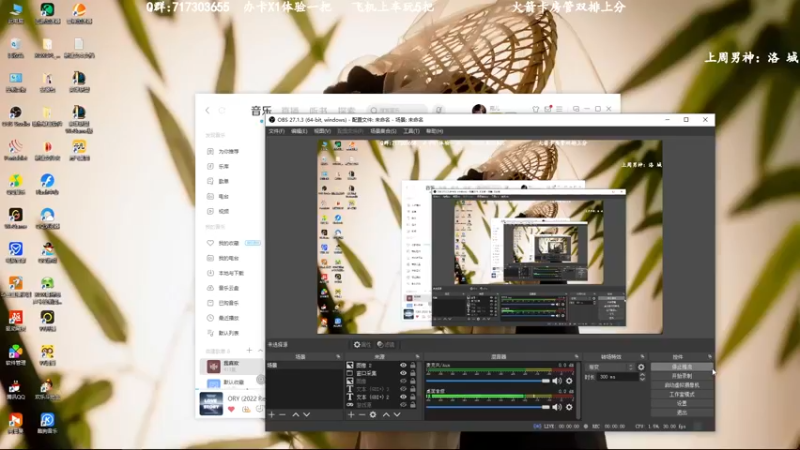Image resolution: width=800 pixels, height=450 pixels.
Task: Pop out the Audio Mixer (混音器) dock
Action: 577,357
